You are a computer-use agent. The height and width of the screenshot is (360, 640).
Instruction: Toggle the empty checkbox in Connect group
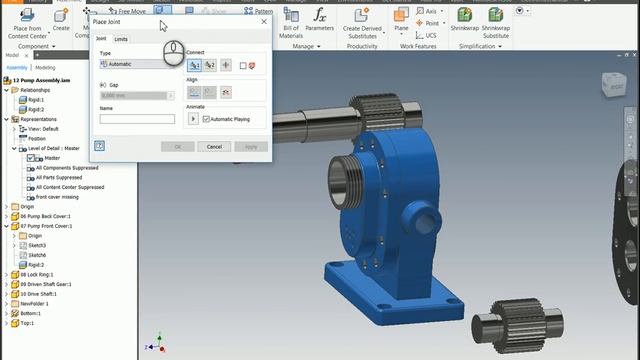(243, 66)
